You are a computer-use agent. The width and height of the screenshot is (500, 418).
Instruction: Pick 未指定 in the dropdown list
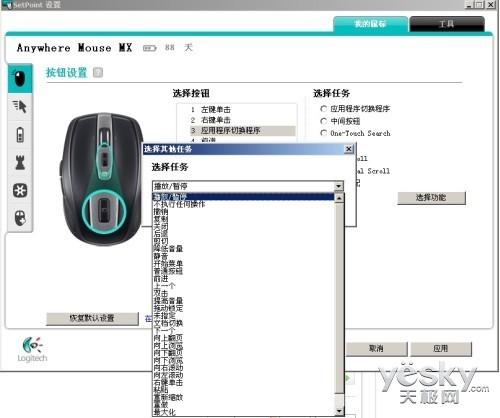tap(243, 315)
